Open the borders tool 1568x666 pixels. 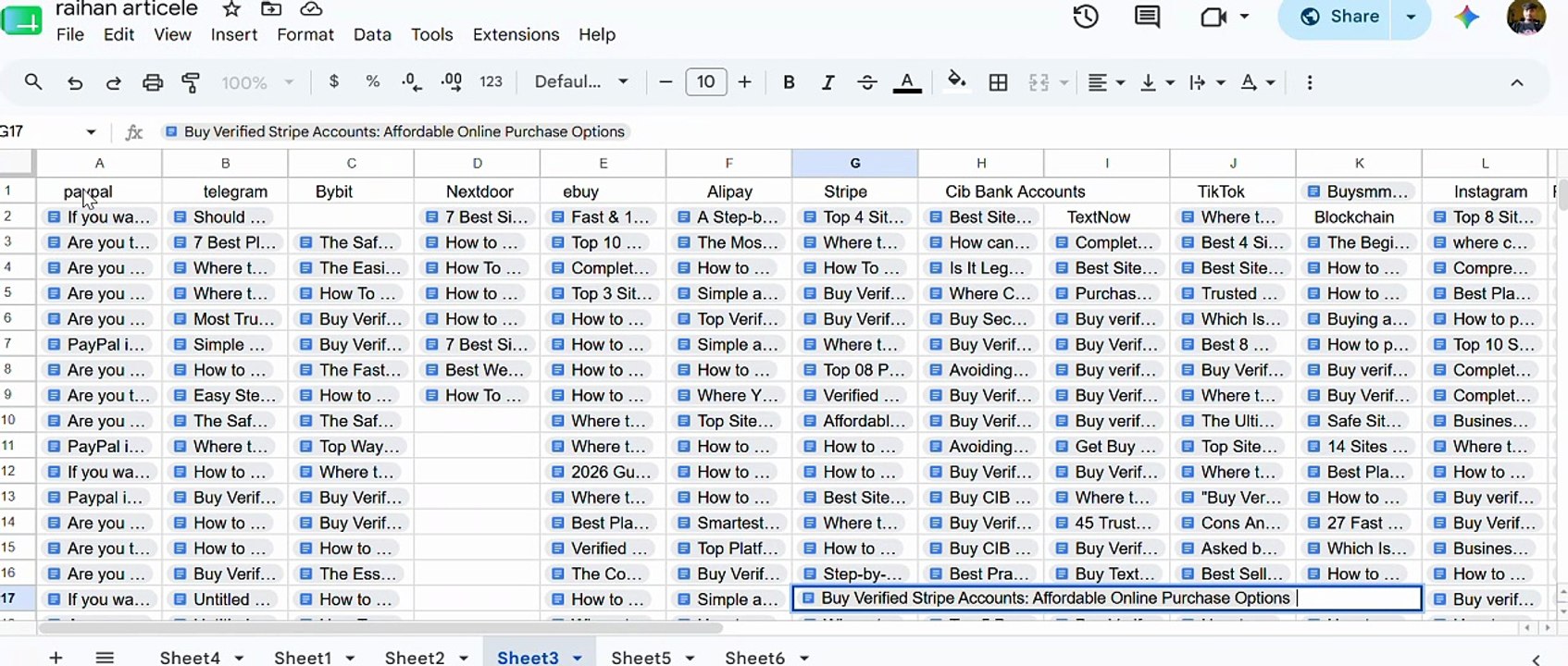(998, 82)
